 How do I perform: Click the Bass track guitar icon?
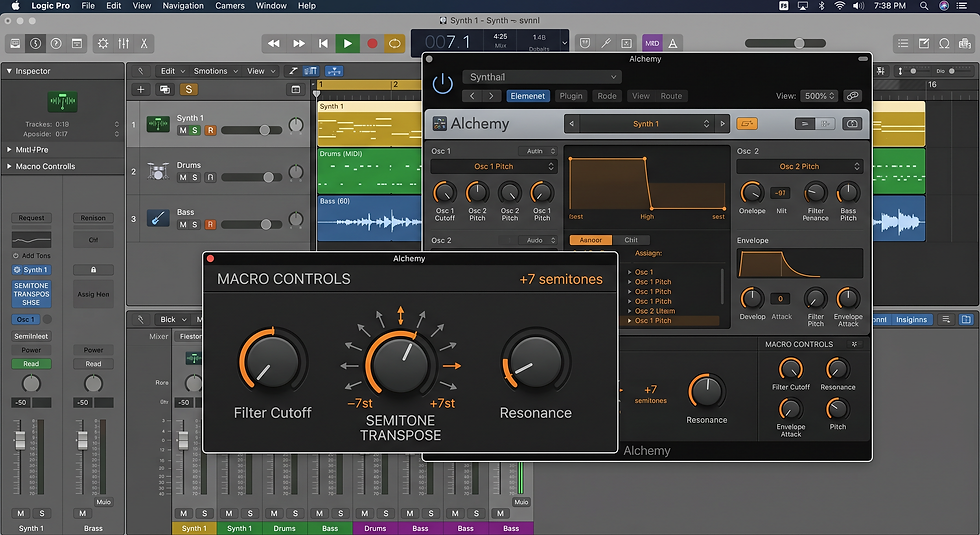(158, 218)
